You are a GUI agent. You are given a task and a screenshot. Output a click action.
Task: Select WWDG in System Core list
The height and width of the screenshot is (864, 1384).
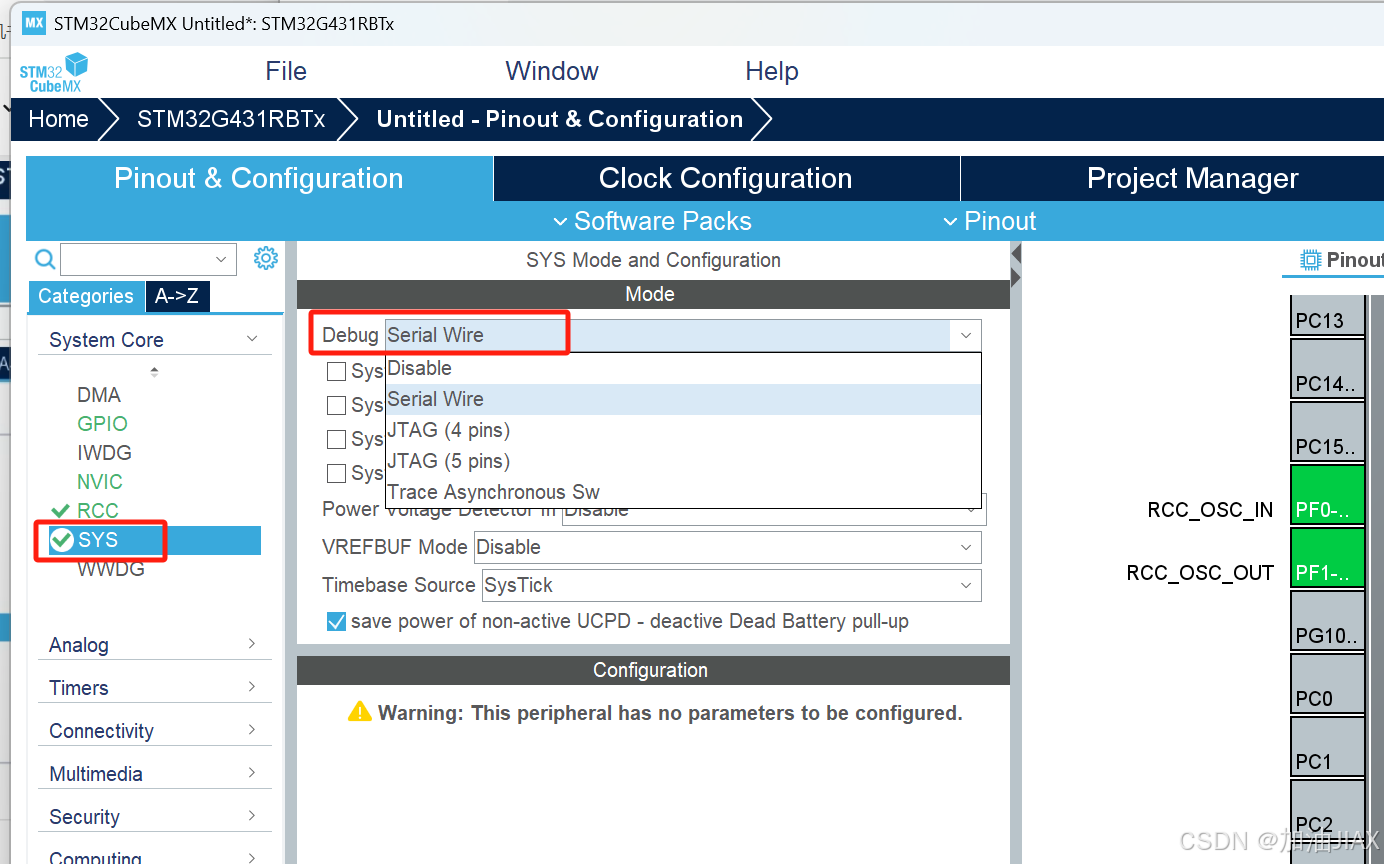(x=111, y=569)
